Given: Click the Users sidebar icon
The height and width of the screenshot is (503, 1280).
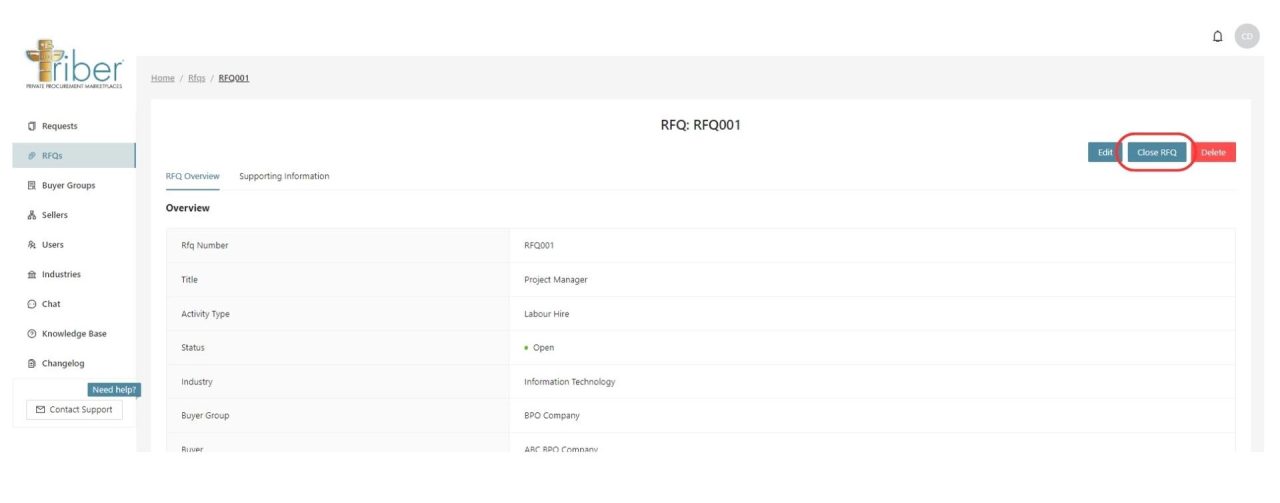Looking at the screenshot, I should pyautogui.click(x=32, y=245).
